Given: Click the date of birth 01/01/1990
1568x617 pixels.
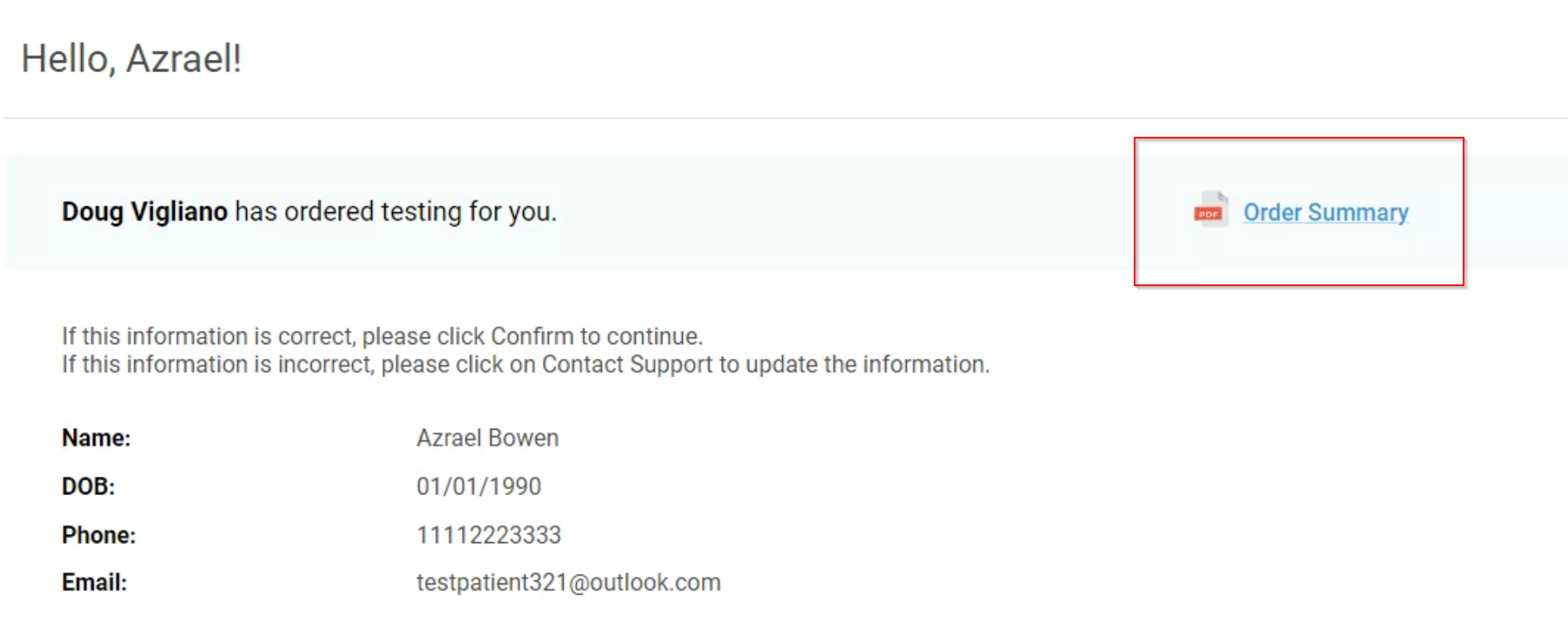Looking at the screenshot, I should coord(478,486).
